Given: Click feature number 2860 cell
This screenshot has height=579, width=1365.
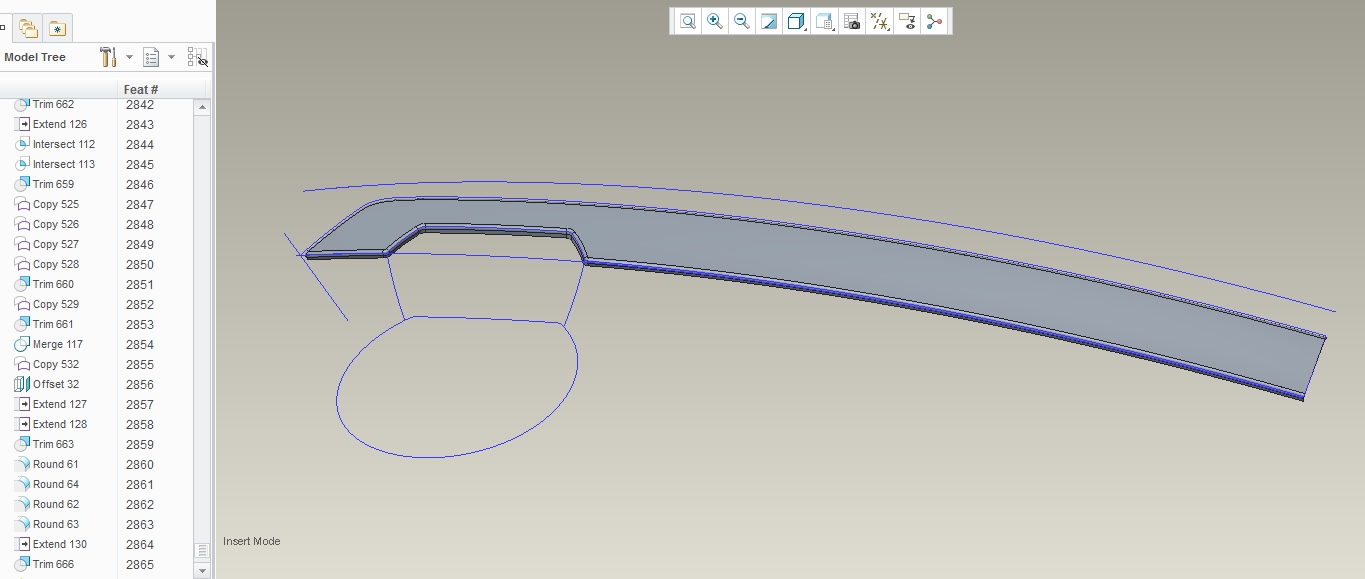Looking at the screenshot, I should point(140,464).
